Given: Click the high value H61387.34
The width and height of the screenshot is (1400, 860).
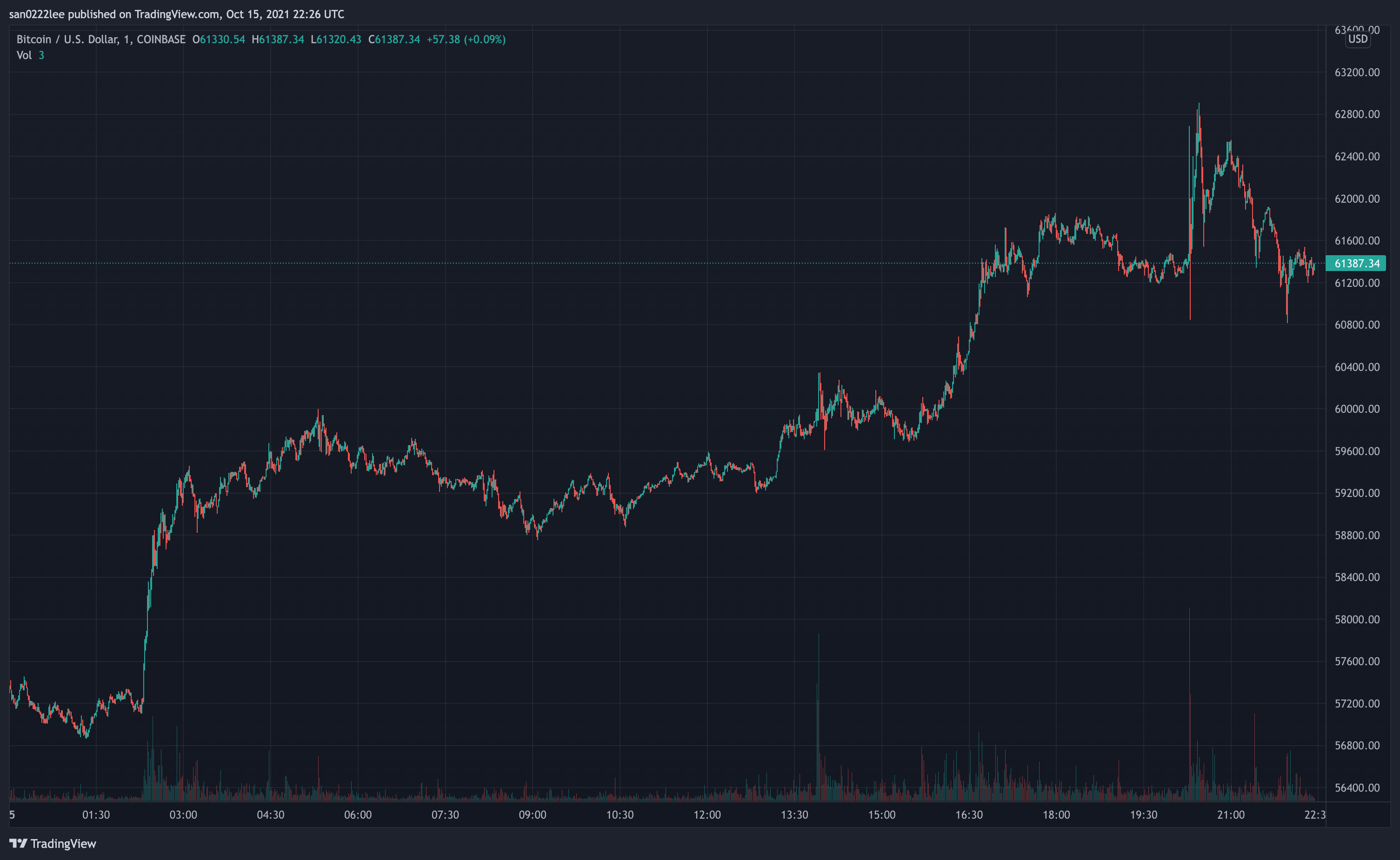Looking at the screenshot, I should (x=278, y=39).
